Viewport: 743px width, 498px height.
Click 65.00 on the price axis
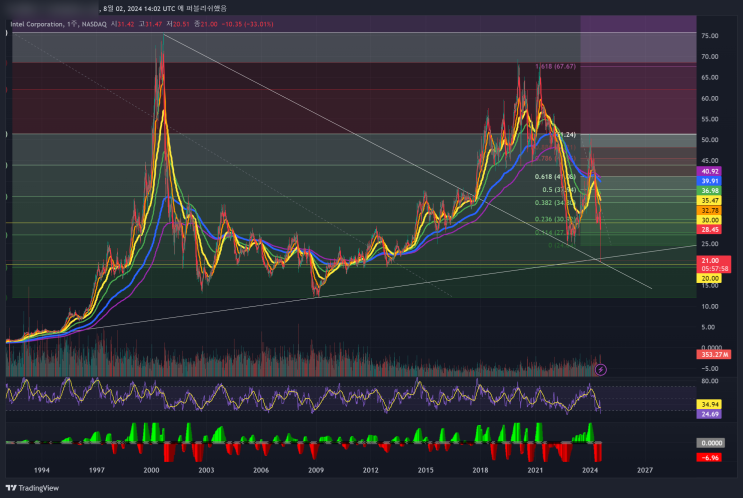click(709, 78)
